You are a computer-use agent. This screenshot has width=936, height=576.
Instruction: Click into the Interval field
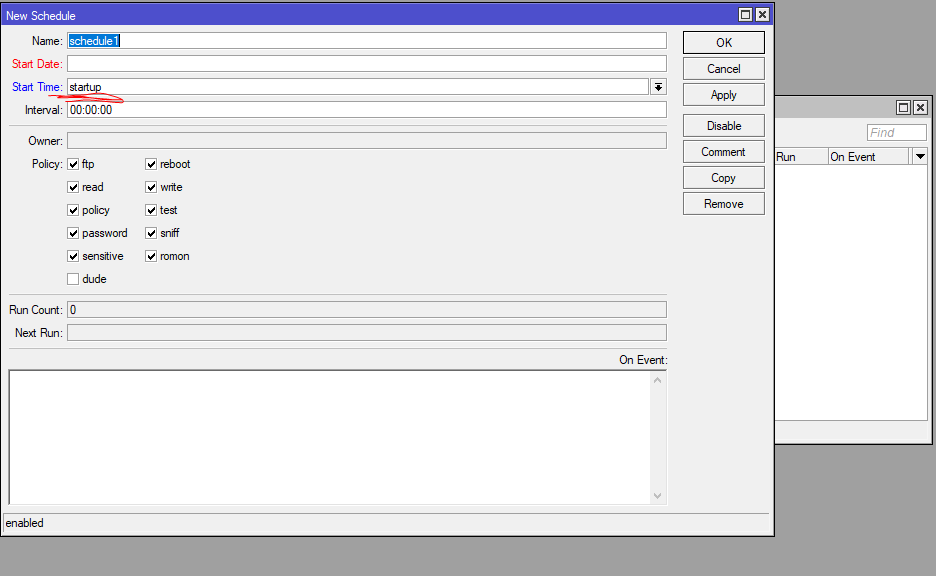tap(367, 110)
